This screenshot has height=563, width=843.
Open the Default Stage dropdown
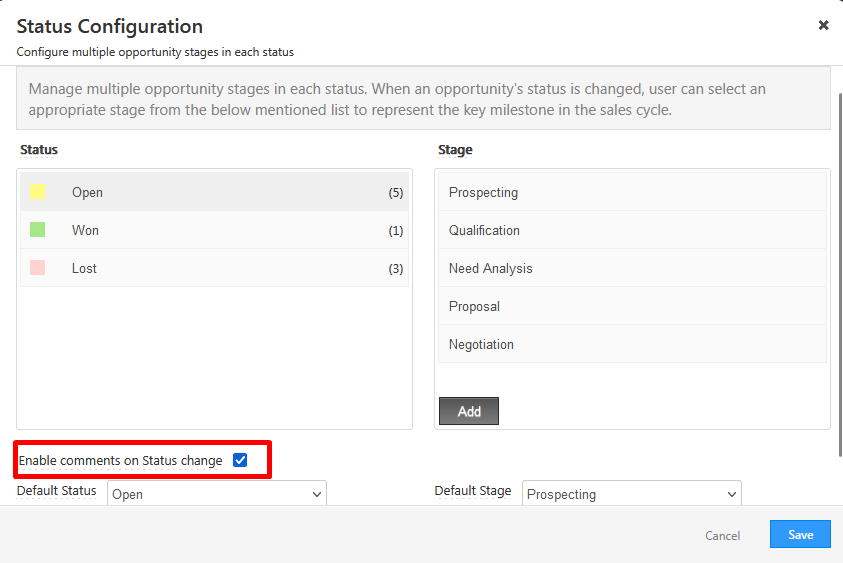(x=631, y=494)
